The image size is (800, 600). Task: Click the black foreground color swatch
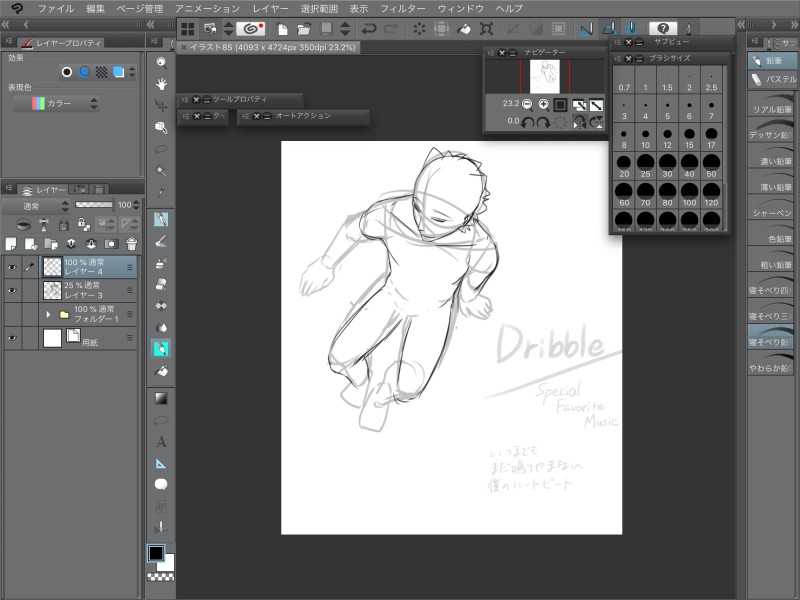point(156,553)
